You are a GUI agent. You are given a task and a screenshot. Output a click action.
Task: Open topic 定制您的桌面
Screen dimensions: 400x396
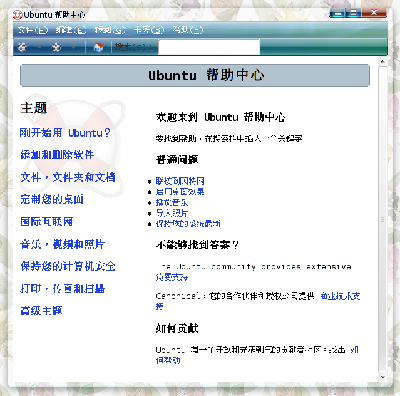pyautogui.click(x=52, y=199)
